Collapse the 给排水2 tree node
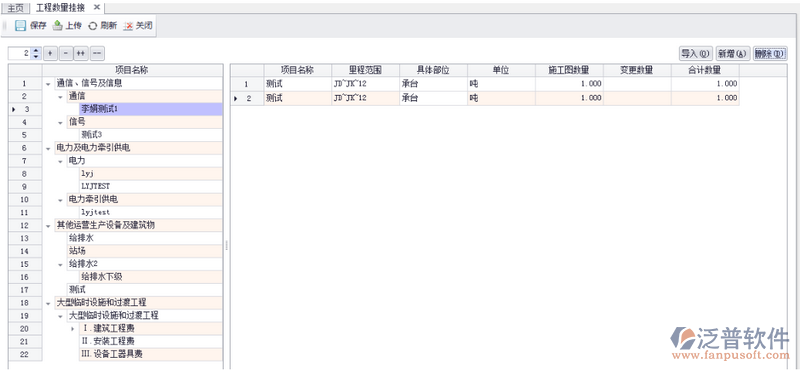 coord(61,264)
